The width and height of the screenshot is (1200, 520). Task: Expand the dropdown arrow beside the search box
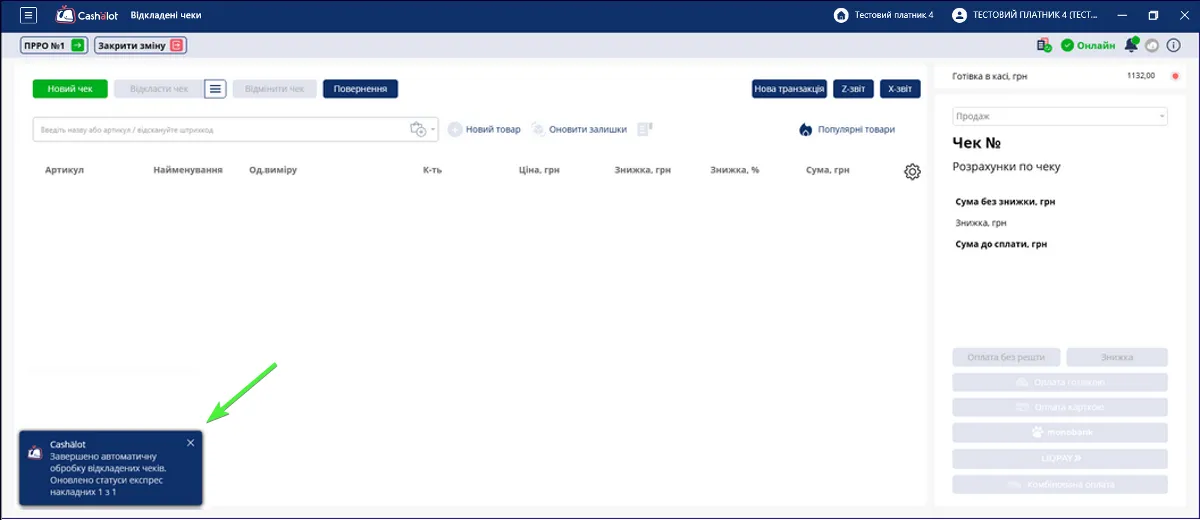pos(434,130)
